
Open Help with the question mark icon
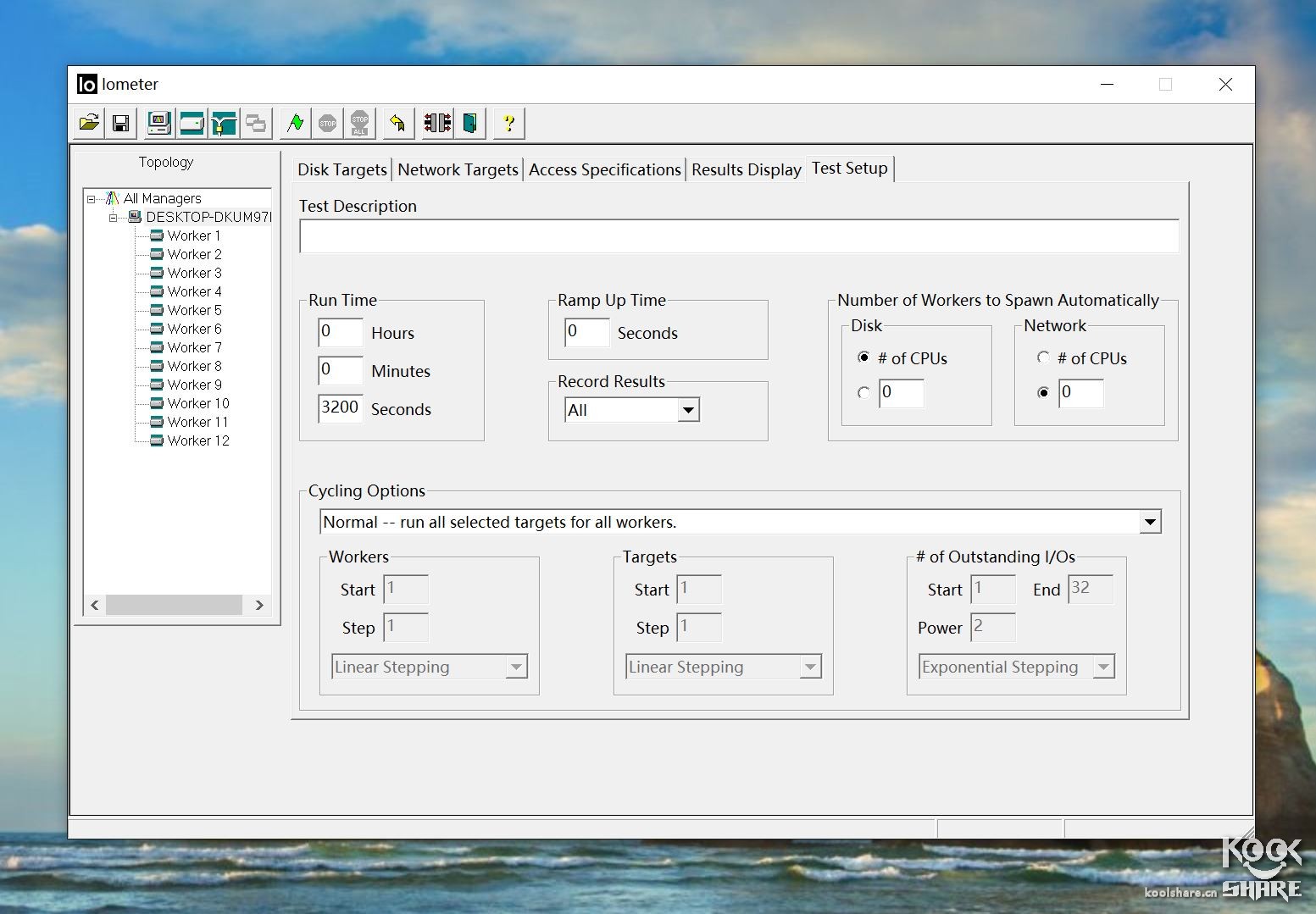508,124
